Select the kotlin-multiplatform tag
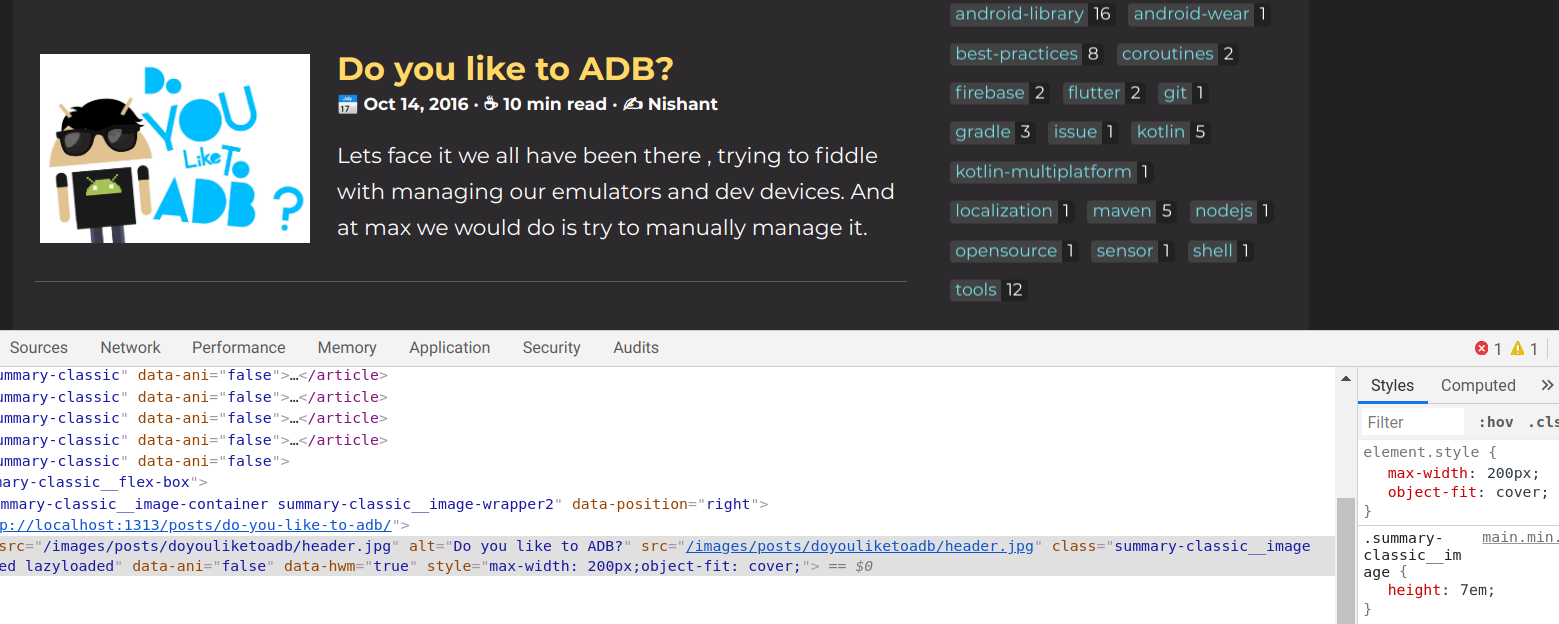Image resolution: width=1559 pixels, height=624 pixels. tap(1043, 172)
